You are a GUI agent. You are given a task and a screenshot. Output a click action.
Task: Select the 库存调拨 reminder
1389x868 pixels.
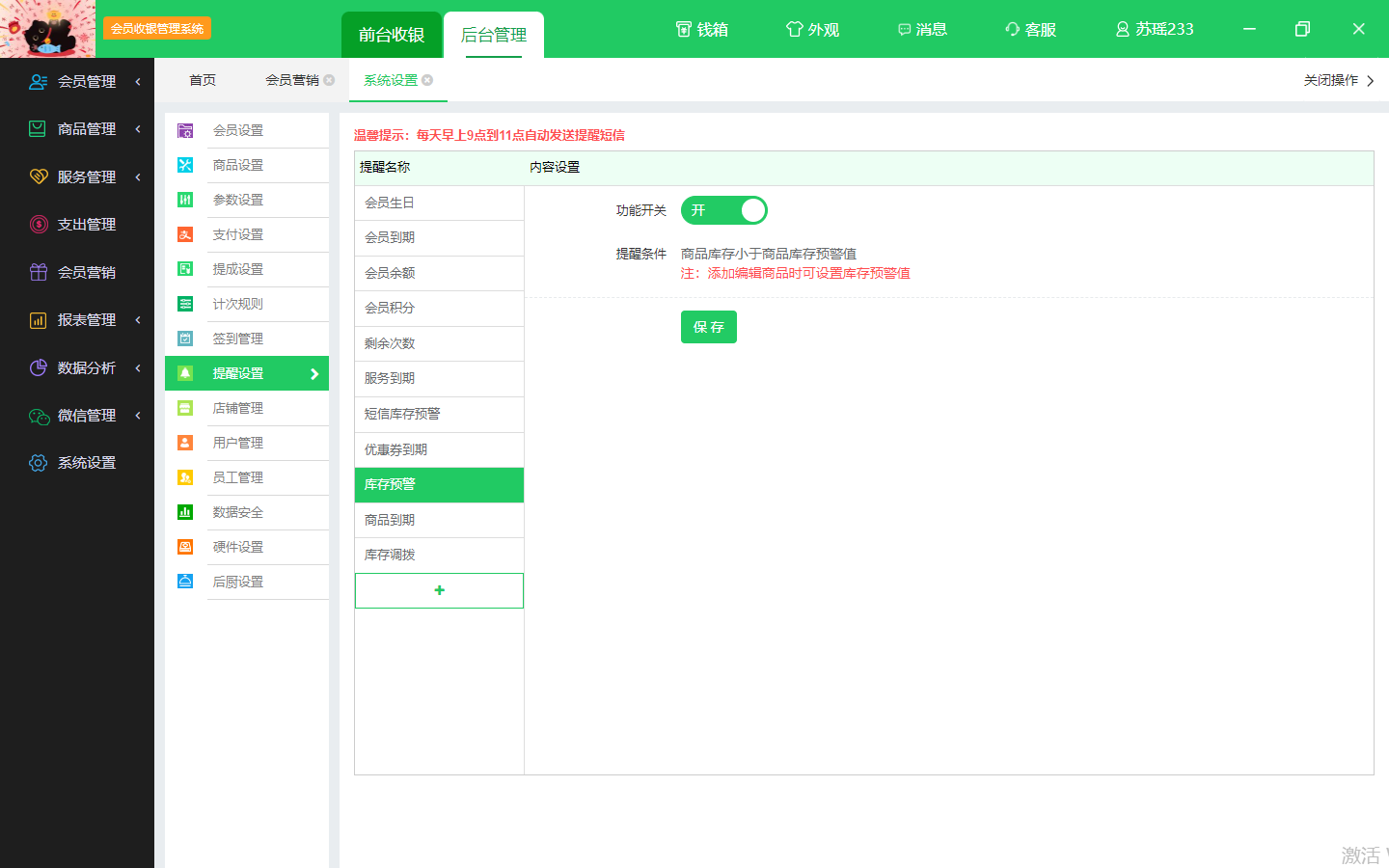click(x=439, y=556)
